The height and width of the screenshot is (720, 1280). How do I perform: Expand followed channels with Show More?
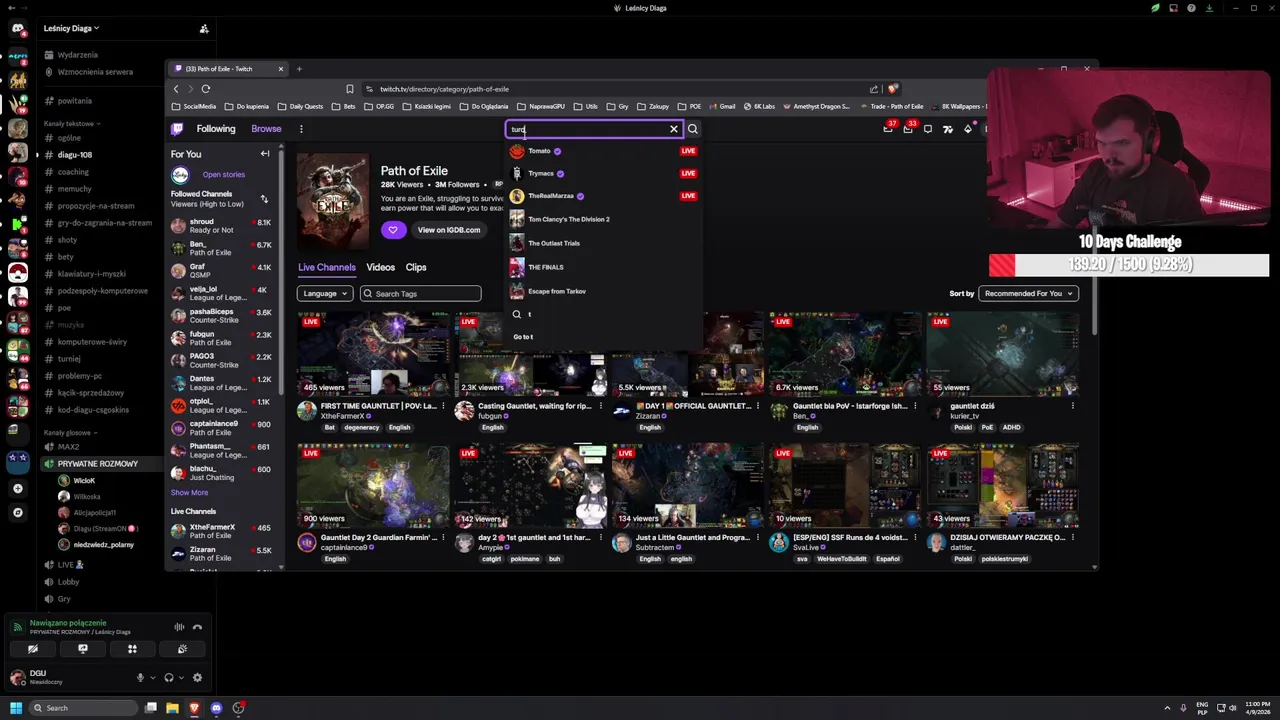coord(189,492)
